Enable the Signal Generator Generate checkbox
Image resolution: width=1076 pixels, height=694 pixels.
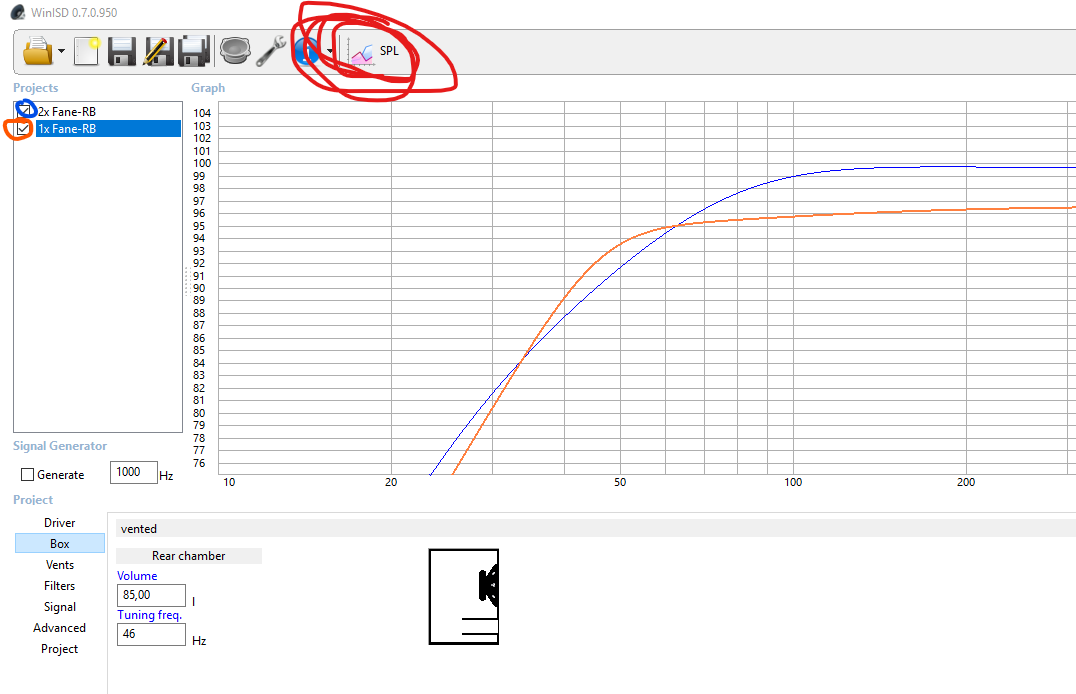(28, 475)
